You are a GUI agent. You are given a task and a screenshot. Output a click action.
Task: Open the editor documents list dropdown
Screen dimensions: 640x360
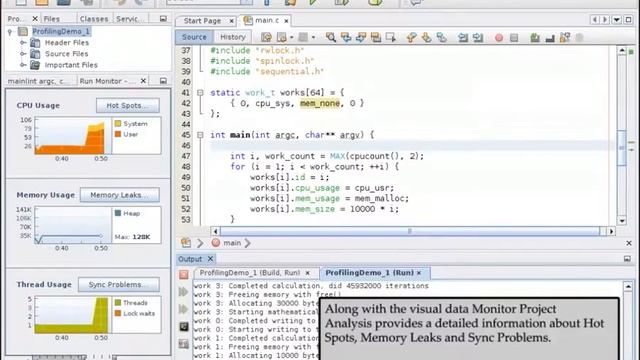point(617,20)
